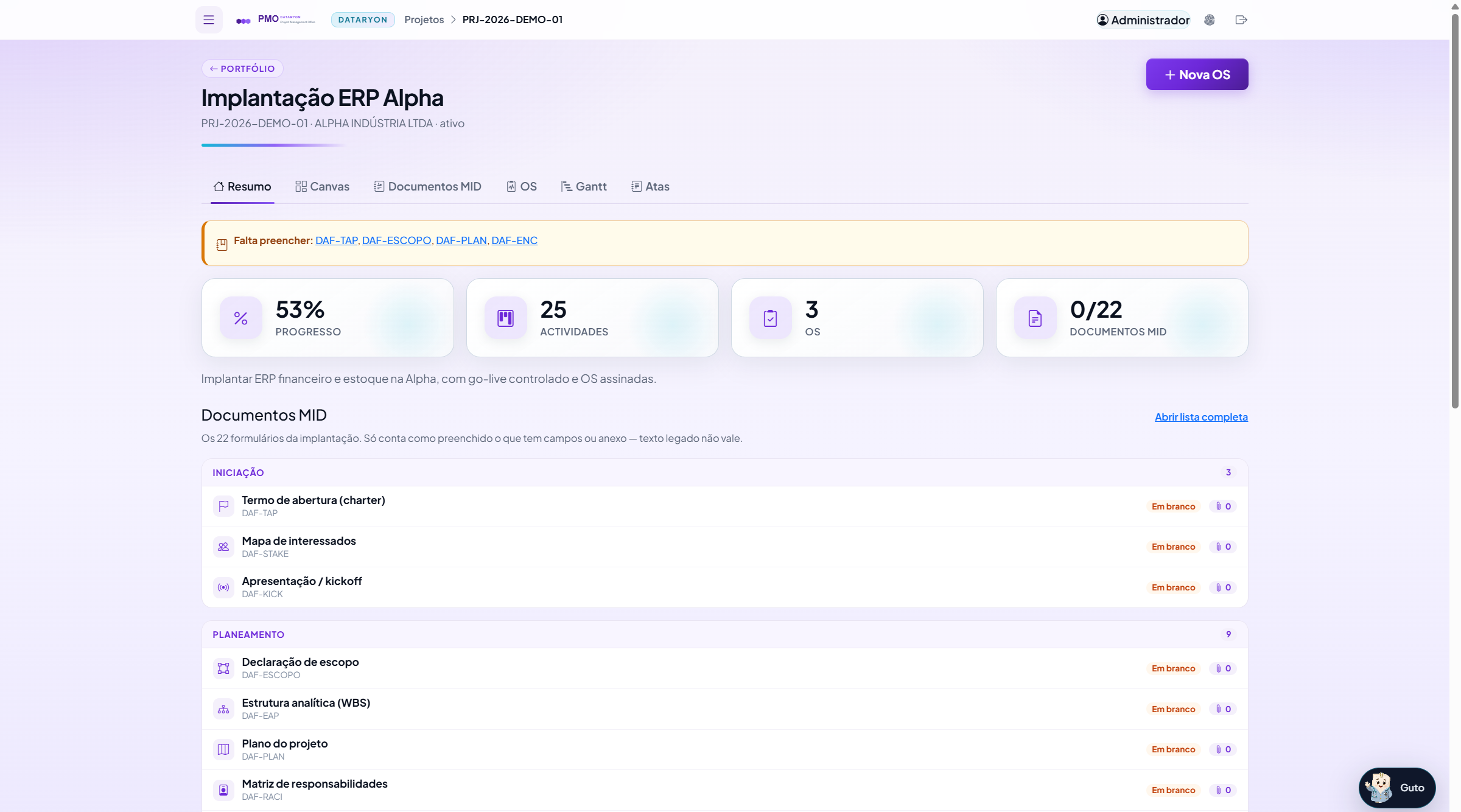Open the Atas tab
Image resolution: width=1461 pixels, height=812 pixels.
point(650,186)
